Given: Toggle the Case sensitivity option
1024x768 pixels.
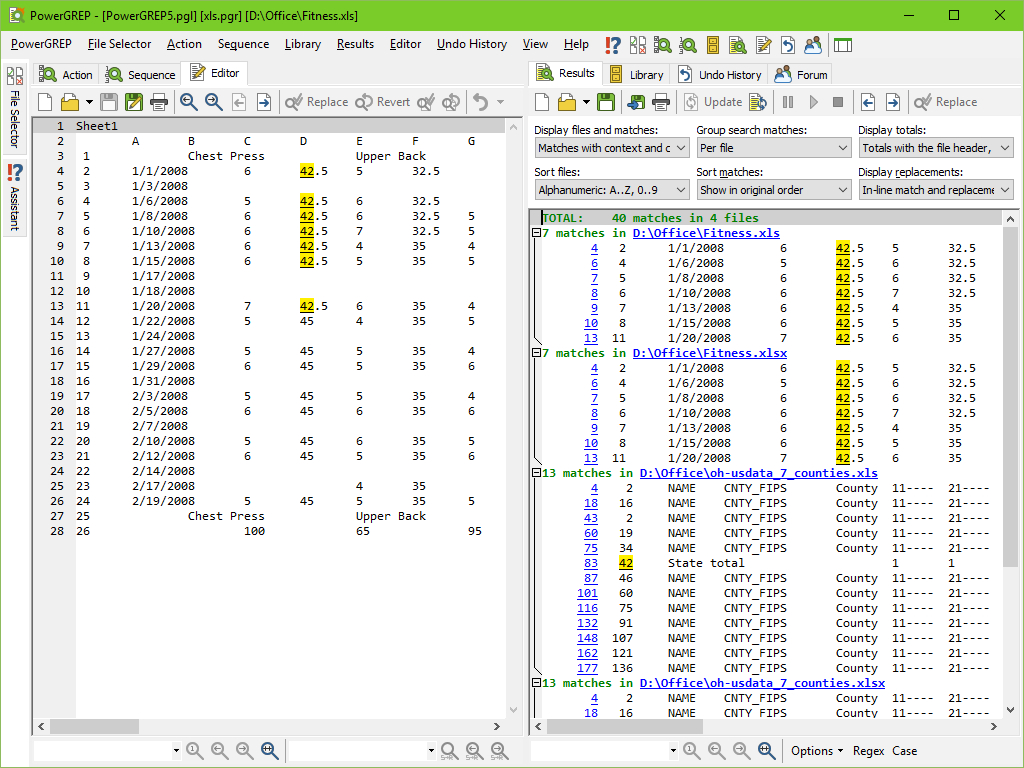Looking at the screenshot, I should coord(904,751).
